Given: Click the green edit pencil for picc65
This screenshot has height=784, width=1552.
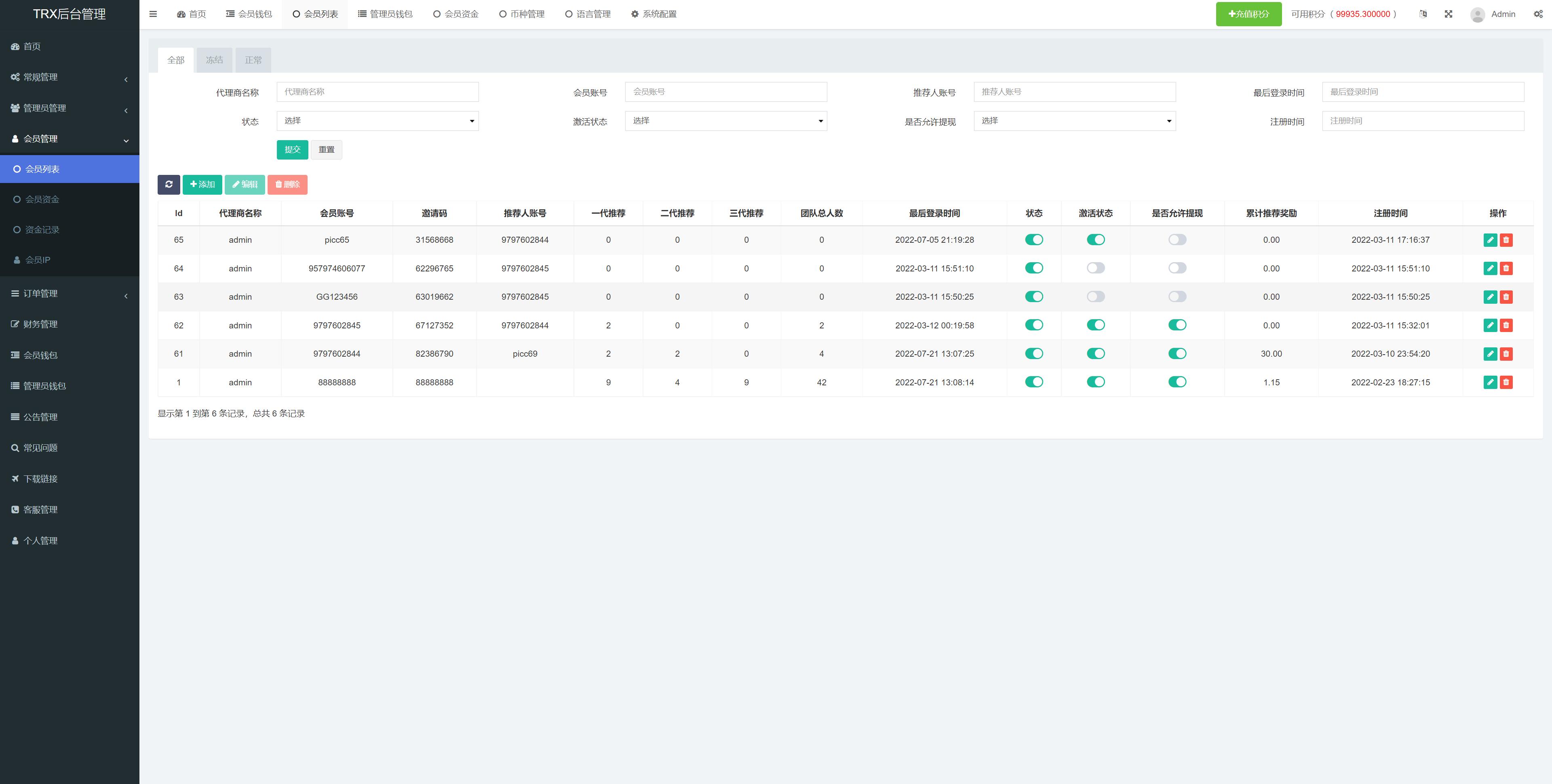Looking at the screenshot, I should click(1490, 240).
